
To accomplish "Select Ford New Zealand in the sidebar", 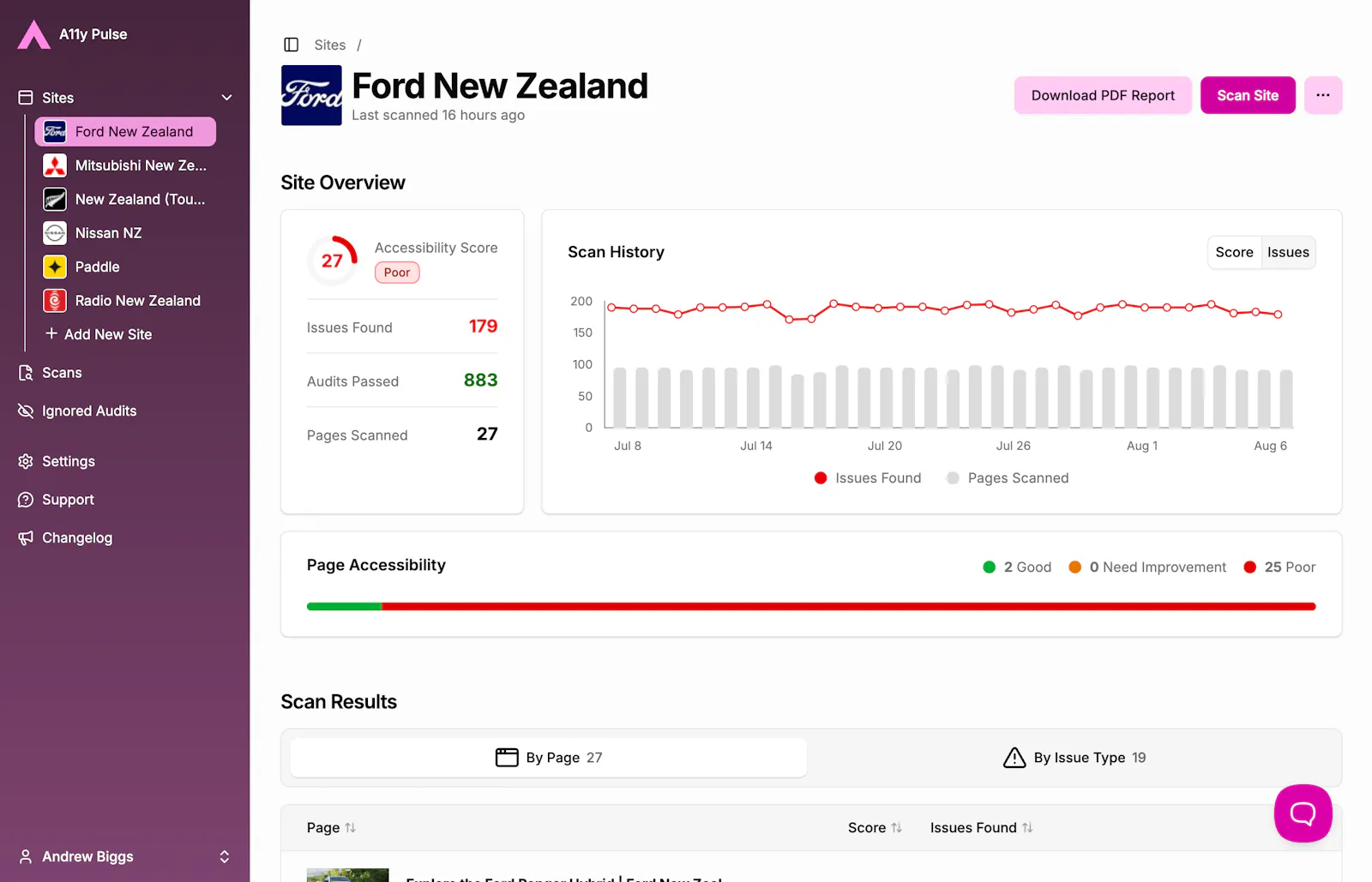I will pos(125,132).
